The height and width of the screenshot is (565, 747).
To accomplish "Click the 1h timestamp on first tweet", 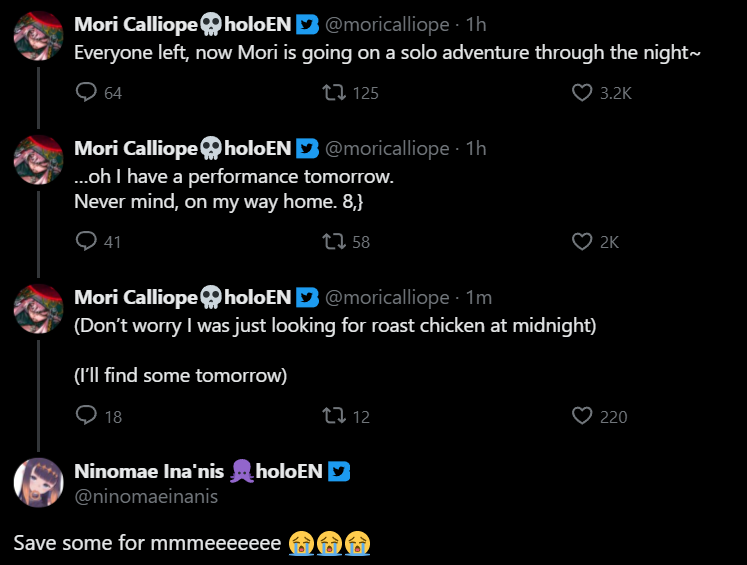I will tap(476, 24).
